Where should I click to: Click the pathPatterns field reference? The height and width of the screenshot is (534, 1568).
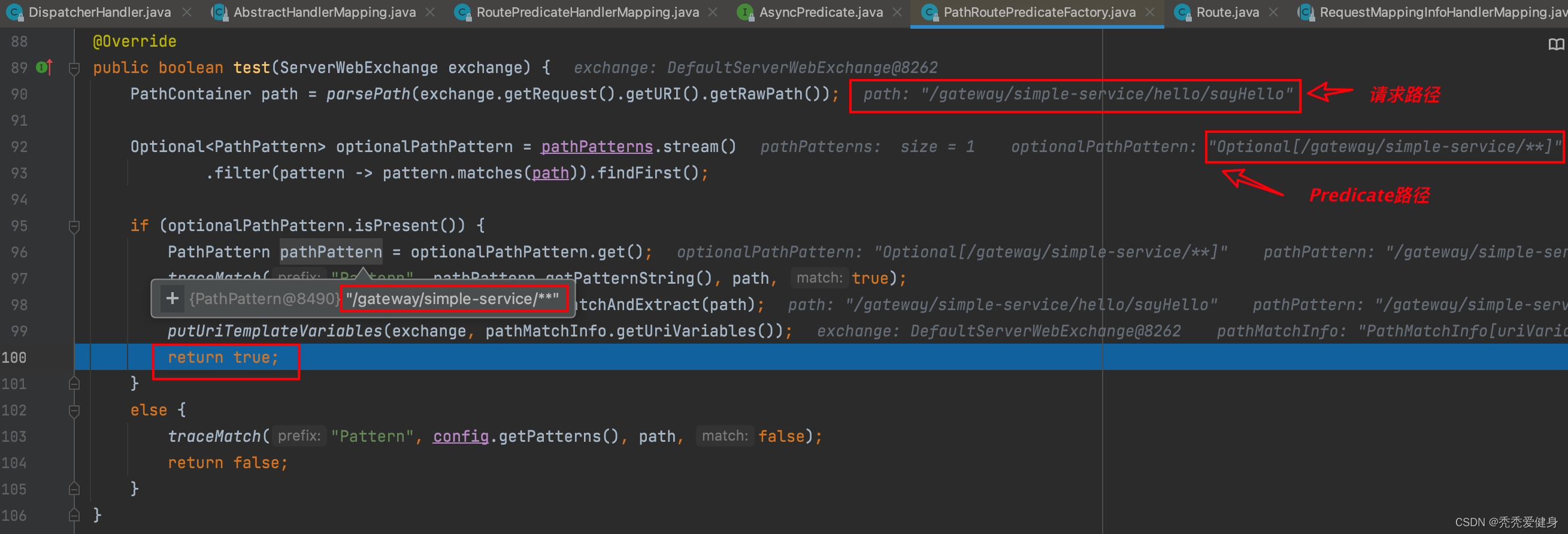(597, 147)
